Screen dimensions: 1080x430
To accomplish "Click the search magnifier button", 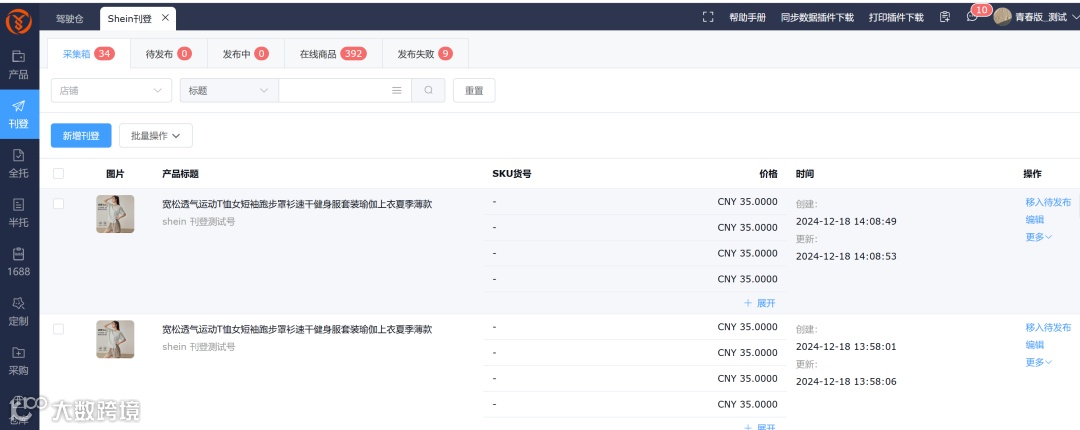I will point(428,90).
